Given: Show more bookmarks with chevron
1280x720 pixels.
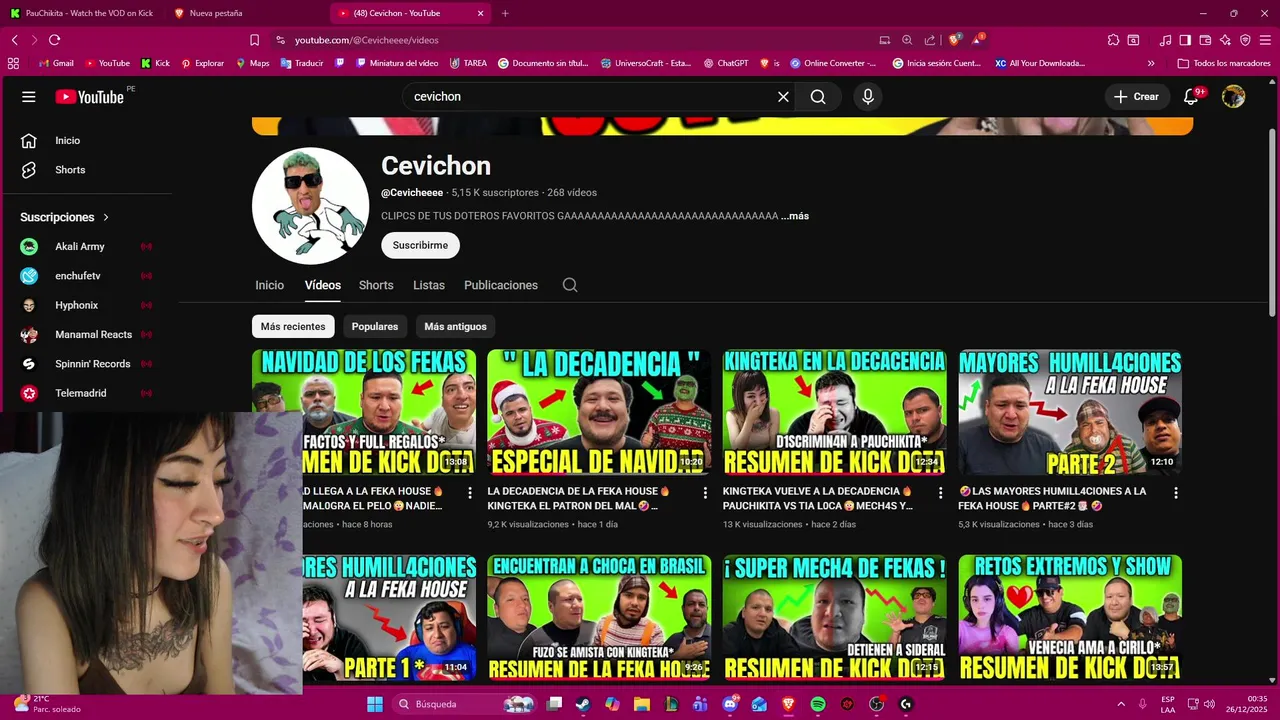Looking at the screenshot, I should pyautogui.click(x=1151, y=63).
